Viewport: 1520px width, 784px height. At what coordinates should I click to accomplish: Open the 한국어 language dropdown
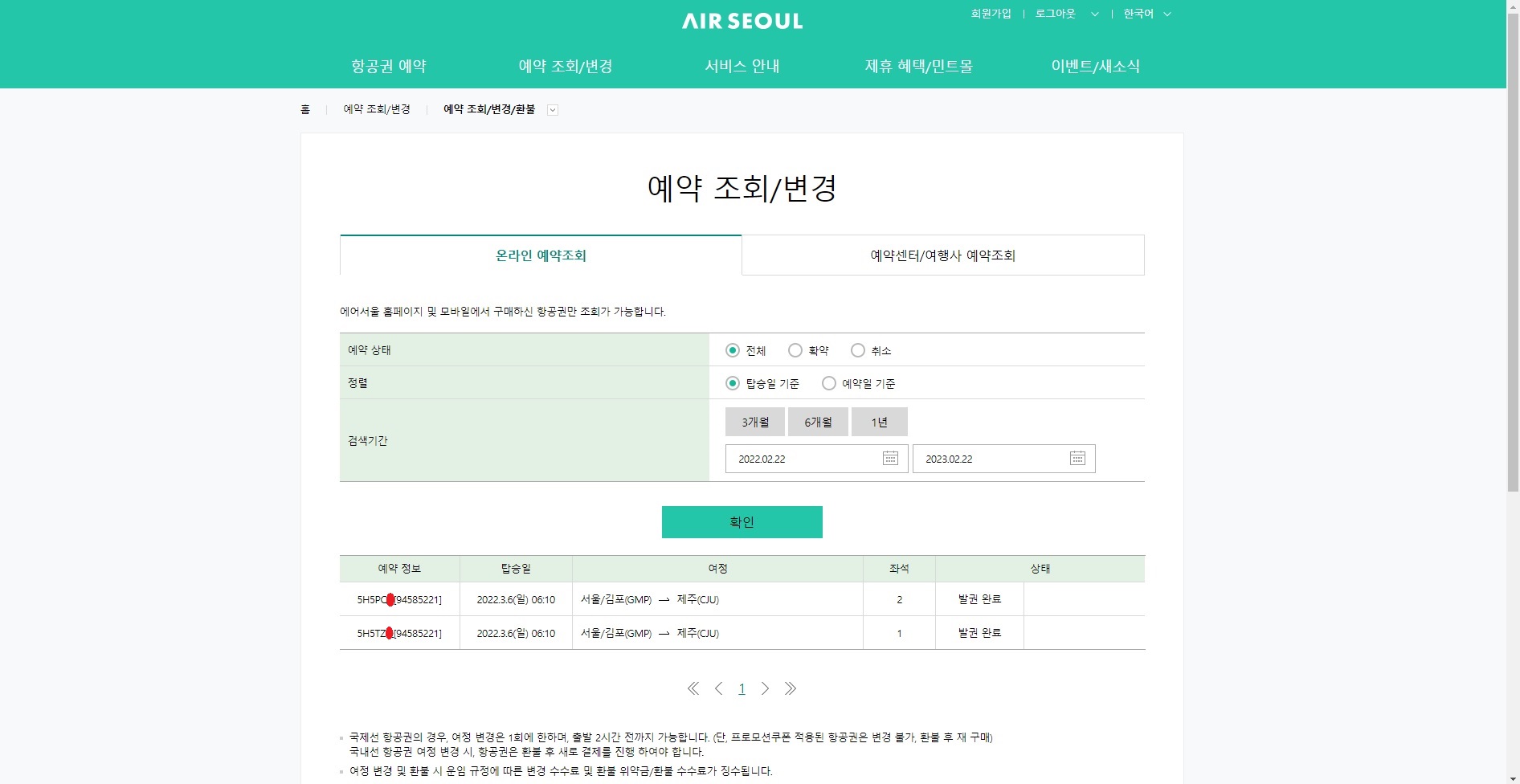(x=1147, y=14)
